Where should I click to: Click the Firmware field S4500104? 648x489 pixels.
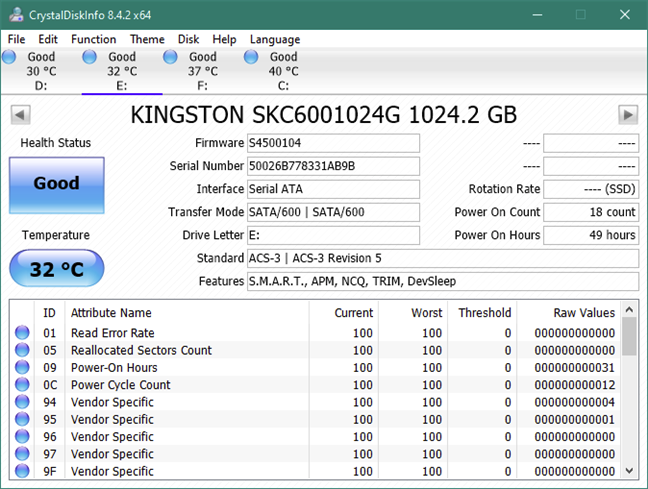[334, 143]
